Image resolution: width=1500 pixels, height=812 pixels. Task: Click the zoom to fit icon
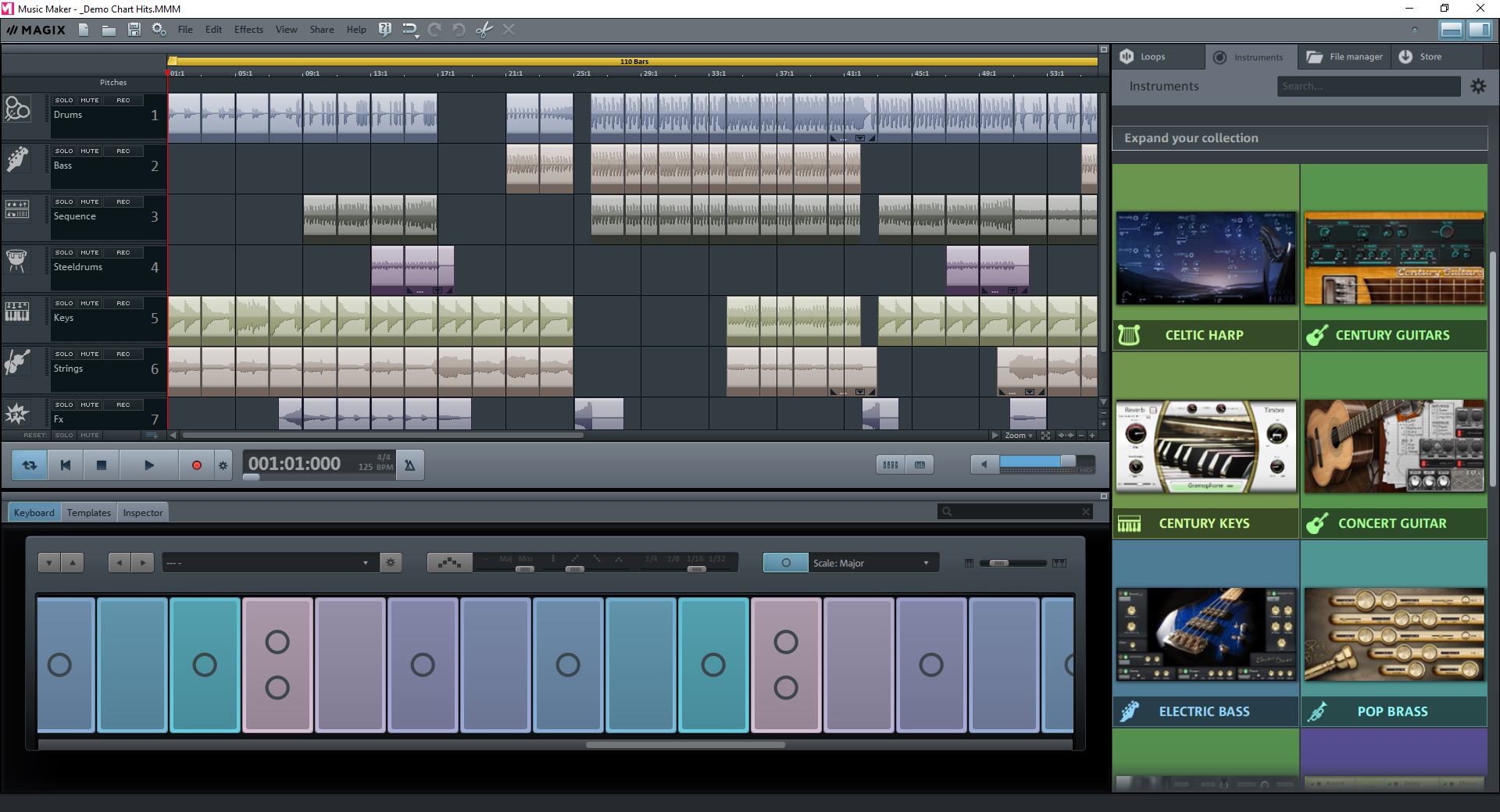[1045, 436]
